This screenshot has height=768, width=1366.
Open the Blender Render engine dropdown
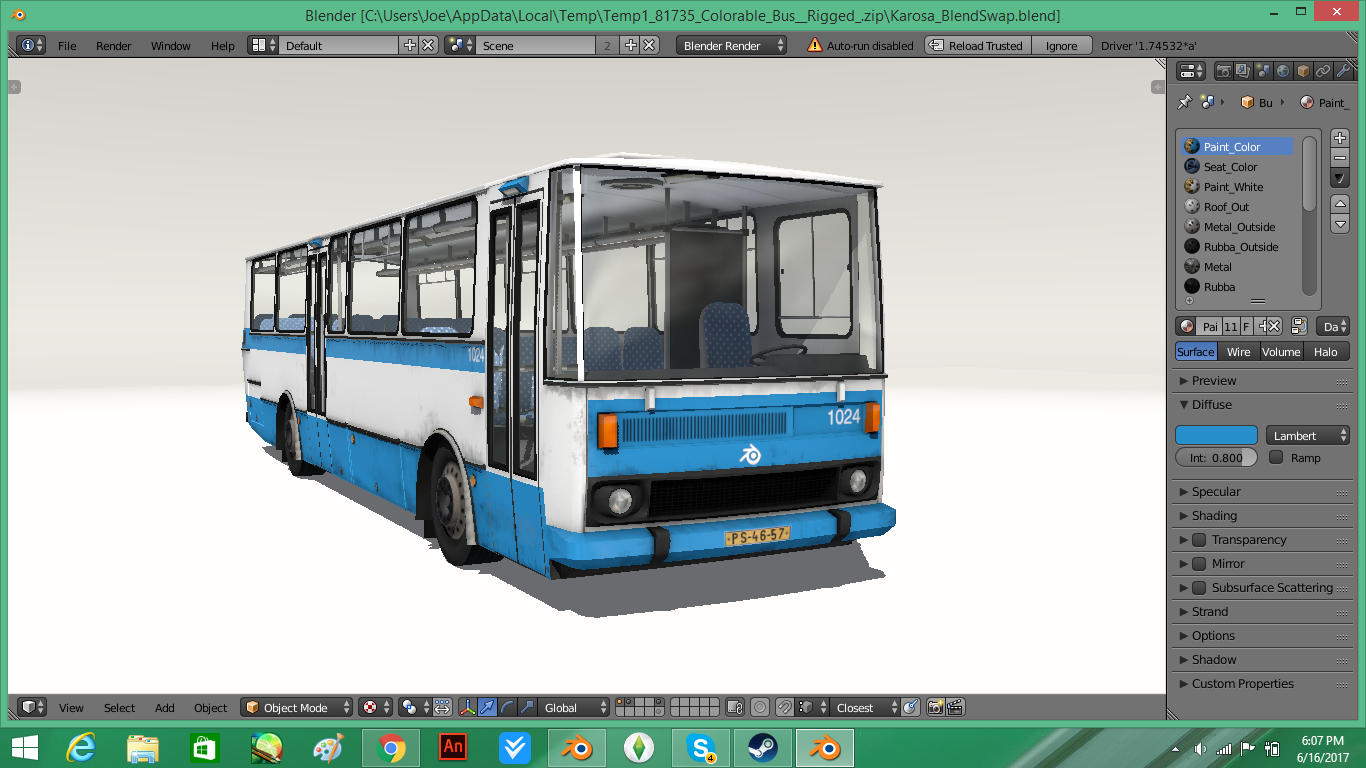coord(732,45)
